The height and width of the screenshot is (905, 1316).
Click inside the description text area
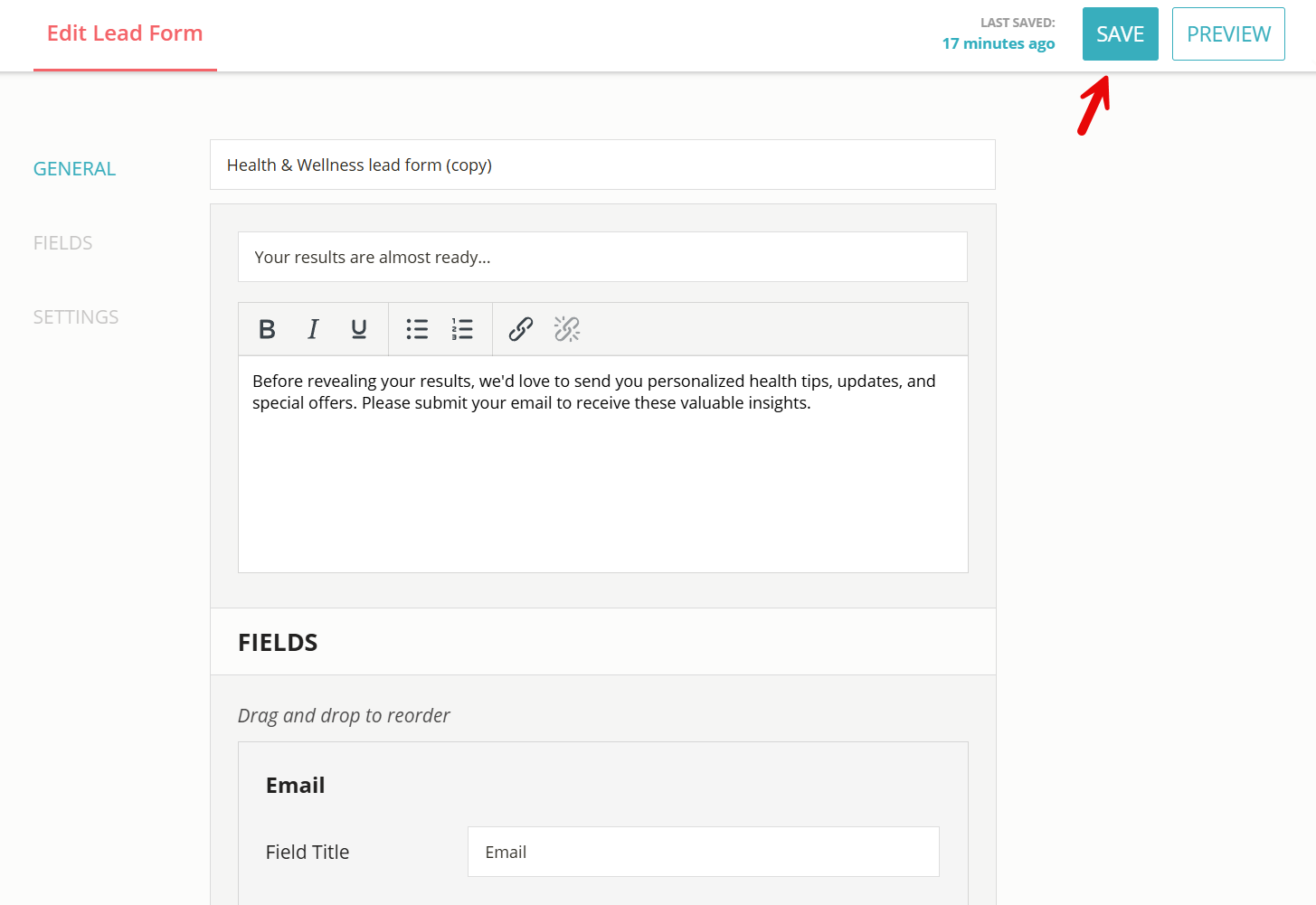click(602, 479)
